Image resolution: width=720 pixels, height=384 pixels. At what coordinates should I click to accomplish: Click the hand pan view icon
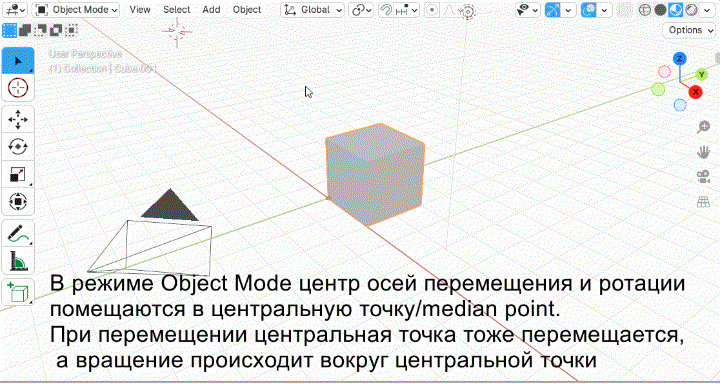[703, 152]
